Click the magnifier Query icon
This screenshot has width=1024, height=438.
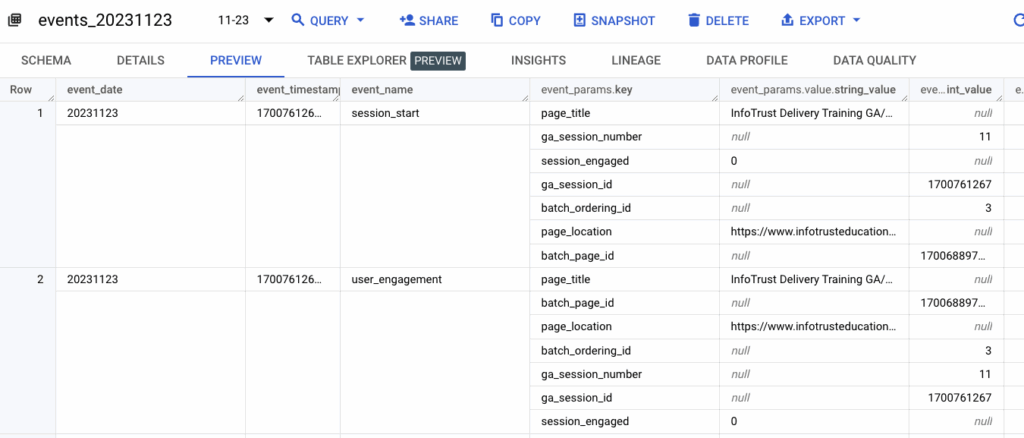pos(298,21)
